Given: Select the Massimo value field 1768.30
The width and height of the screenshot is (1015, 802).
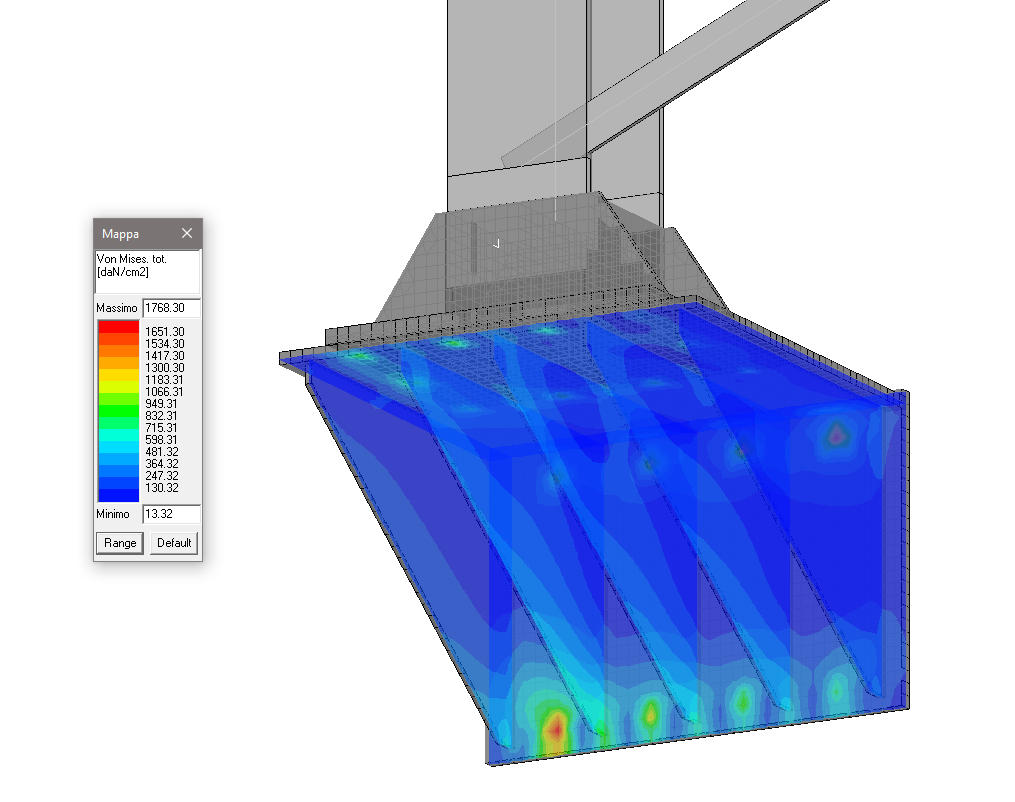Looking at the screenshot, I should click(172, 308).
